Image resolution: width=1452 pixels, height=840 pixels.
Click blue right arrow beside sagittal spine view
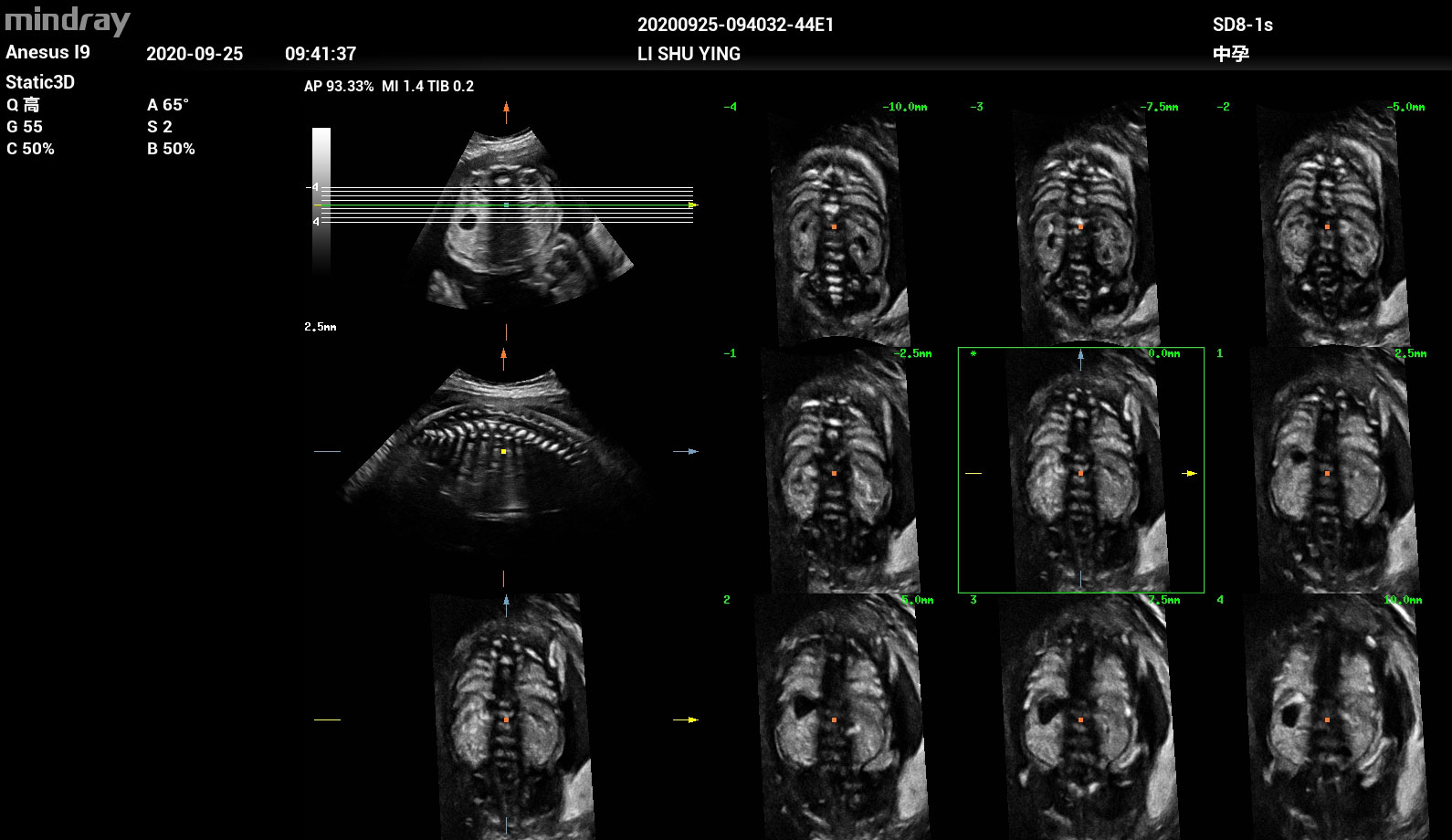690,451
